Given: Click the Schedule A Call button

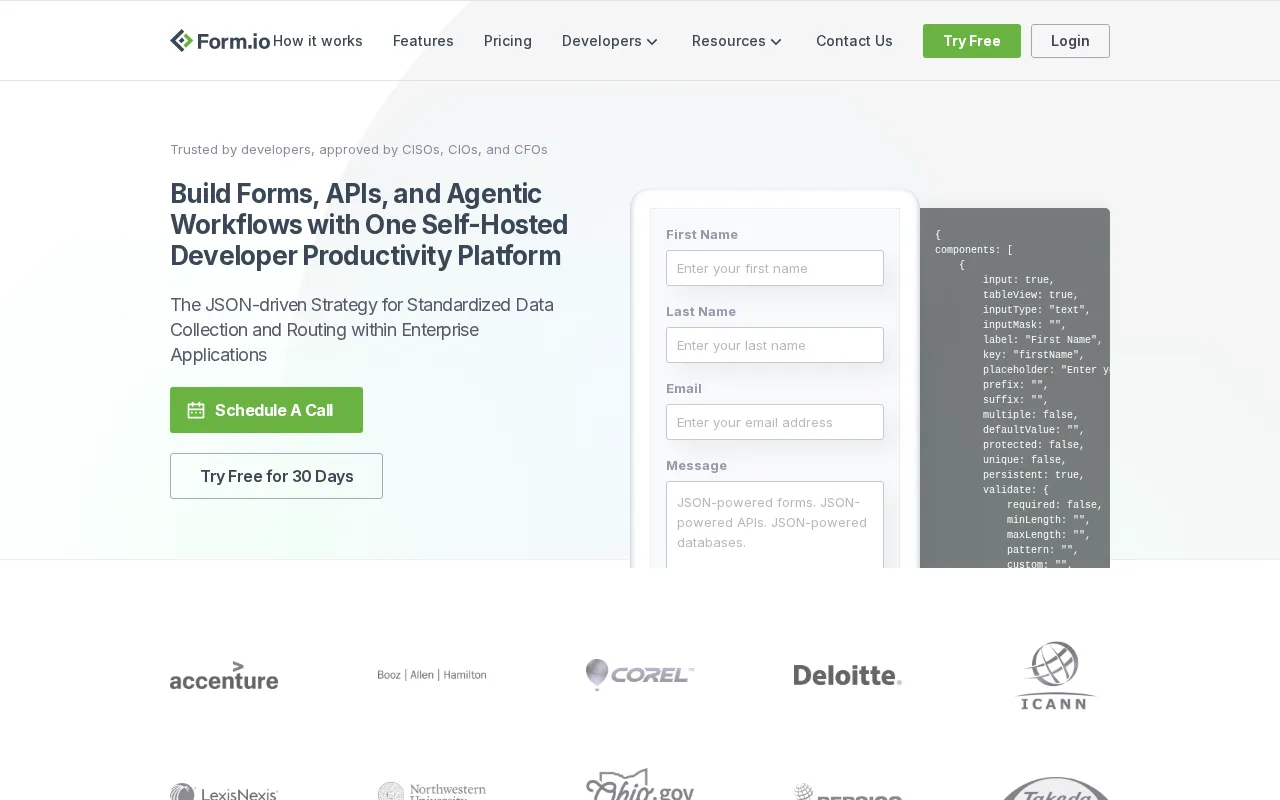Looking at the screenshot, I should [266, 410].
